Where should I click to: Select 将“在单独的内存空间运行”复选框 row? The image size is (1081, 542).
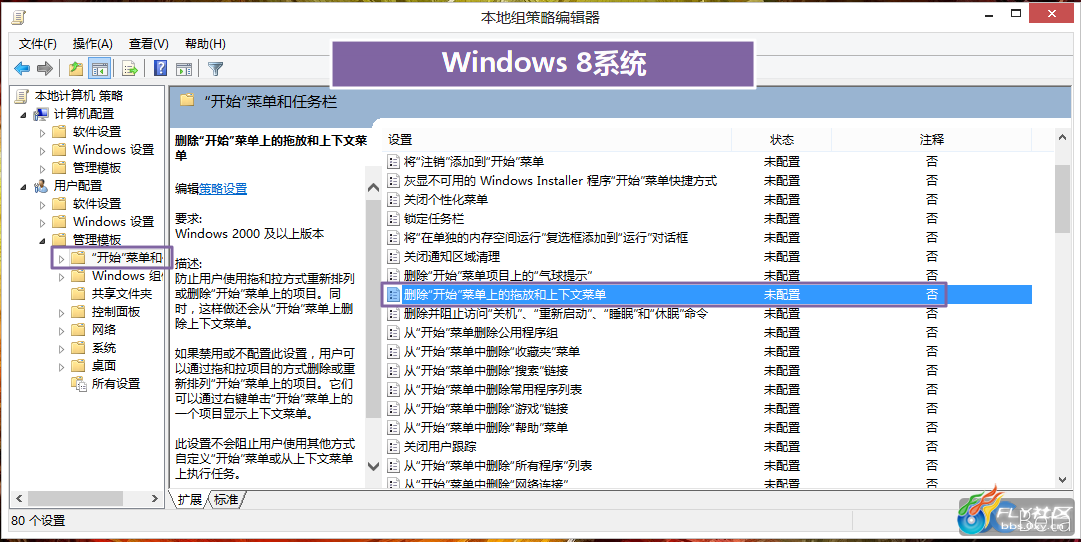point(707,238)
